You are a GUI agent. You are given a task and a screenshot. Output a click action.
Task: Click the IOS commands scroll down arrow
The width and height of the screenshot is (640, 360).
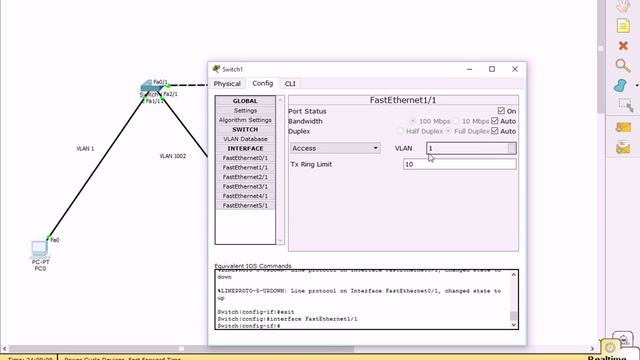click(513, 325)
